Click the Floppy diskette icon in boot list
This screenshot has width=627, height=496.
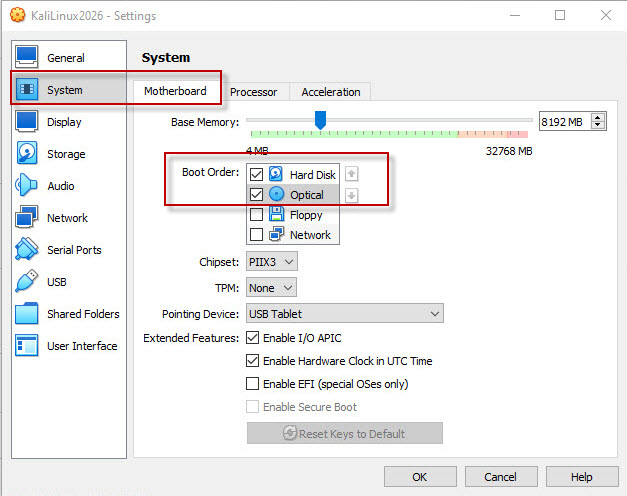276,214
